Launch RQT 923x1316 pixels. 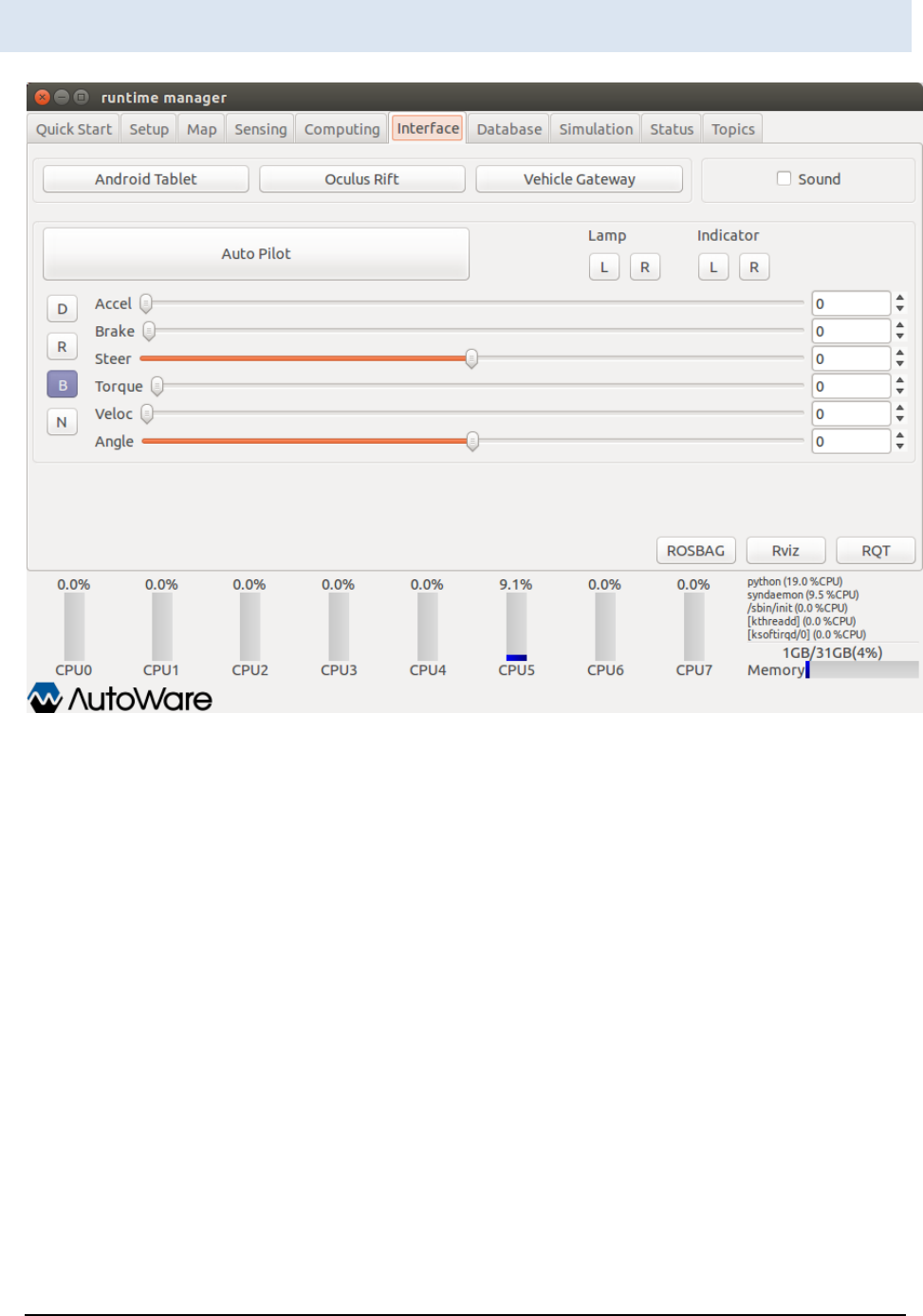(876, 551)
